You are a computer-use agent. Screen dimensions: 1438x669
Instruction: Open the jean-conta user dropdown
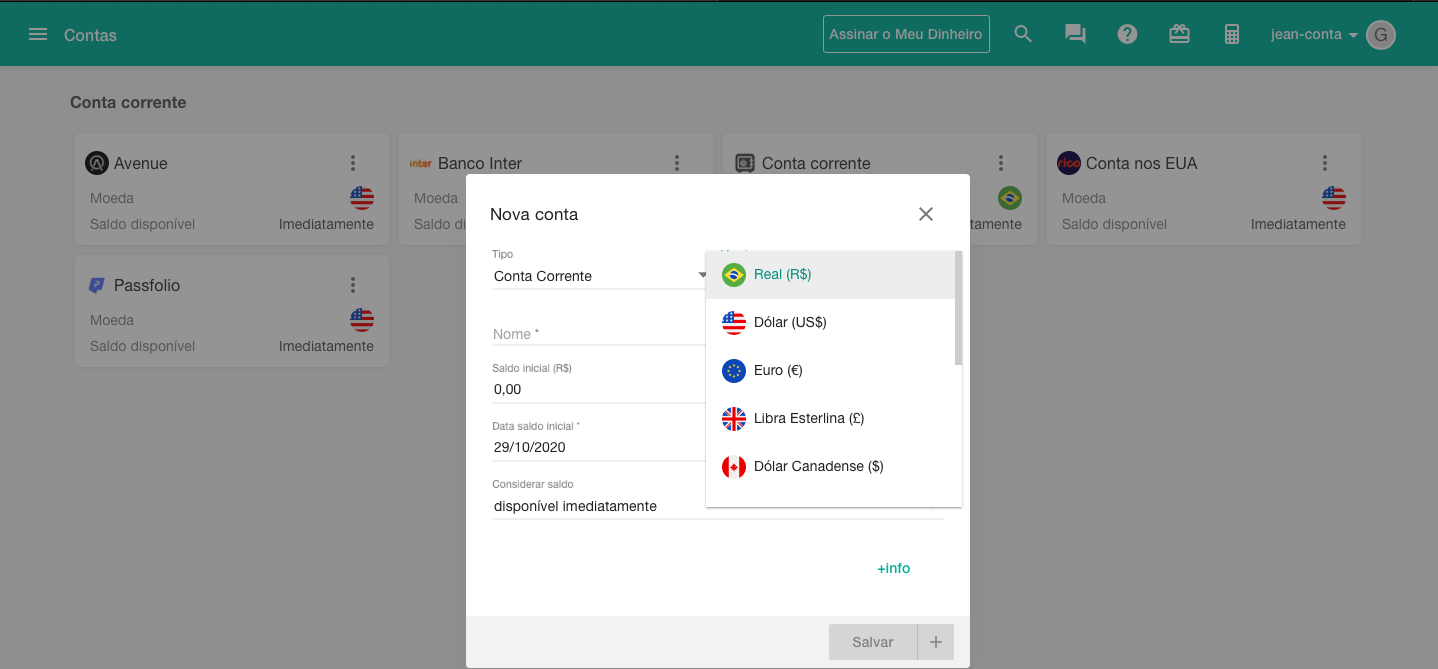1314,35
